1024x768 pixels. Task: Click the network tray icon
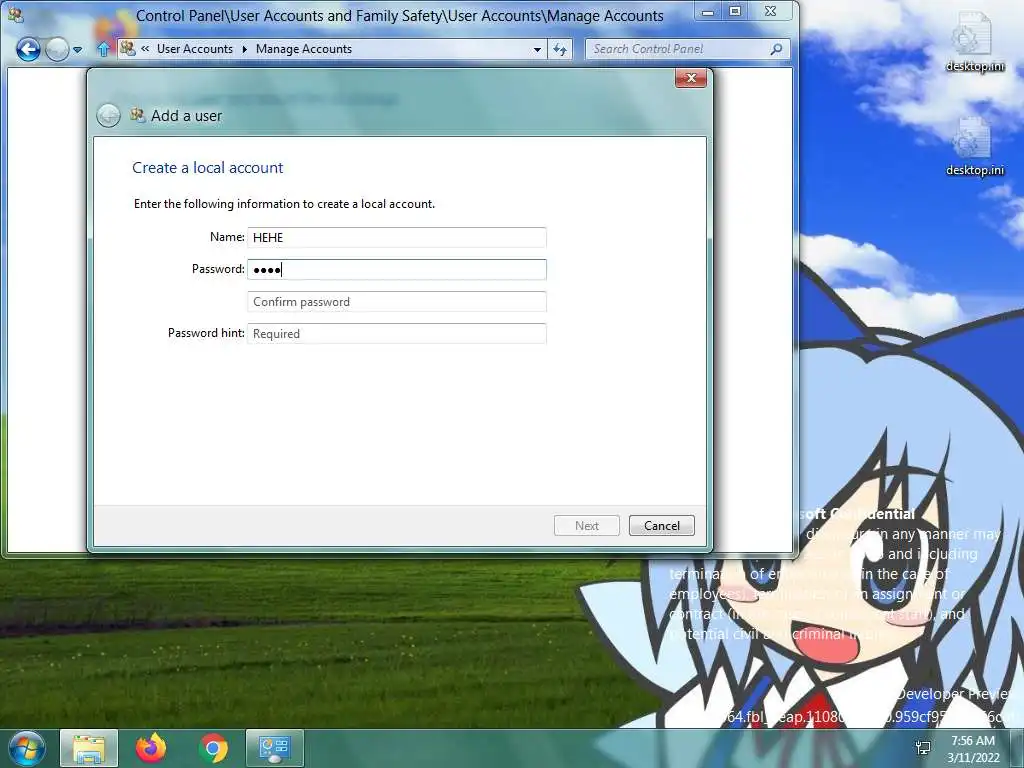(923, 748)
